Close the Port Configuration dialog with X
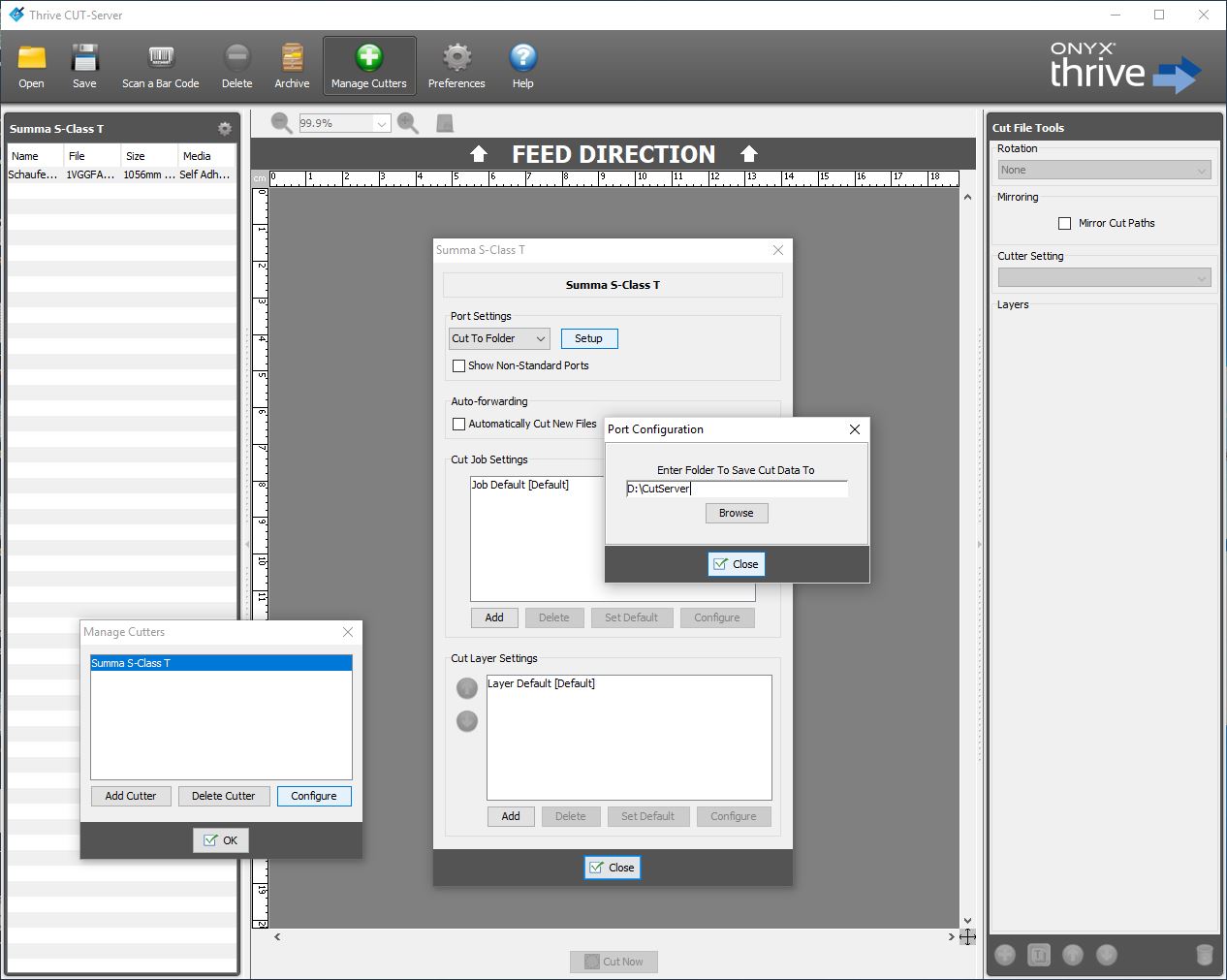Image resolution: width=1227 pixels, height=980 pixels. click(x=855, y=429)
